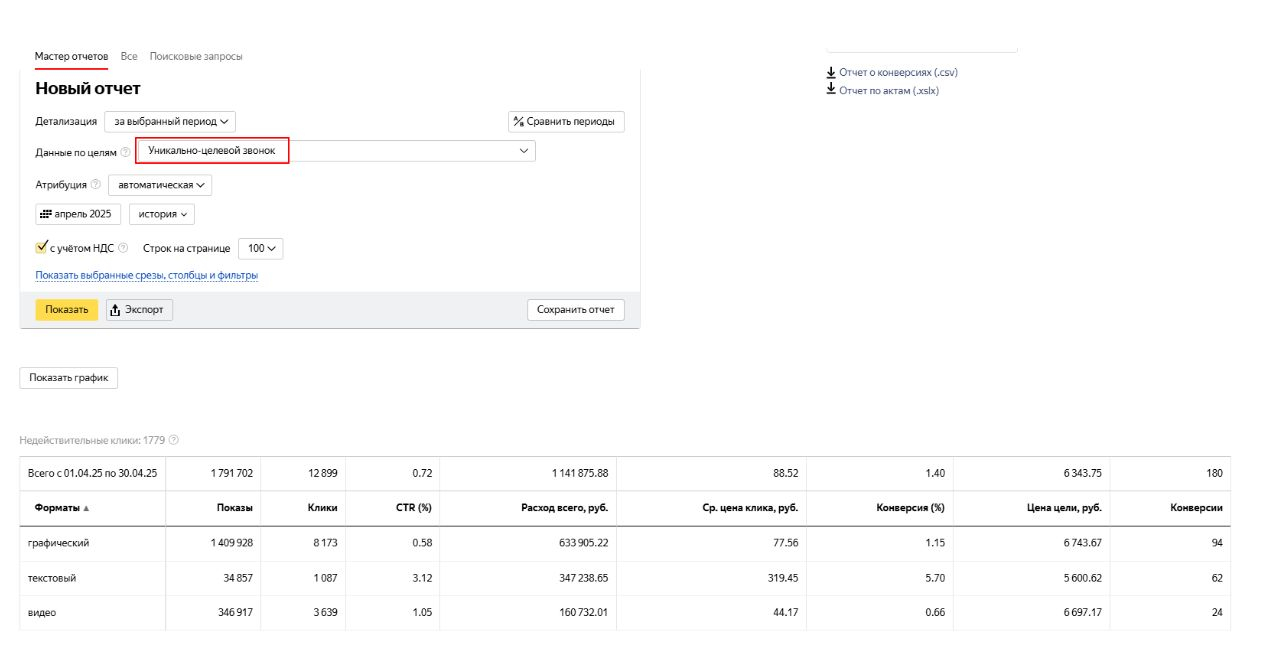
Task: Click the "Экспорт" button
Action: point(140,310)
